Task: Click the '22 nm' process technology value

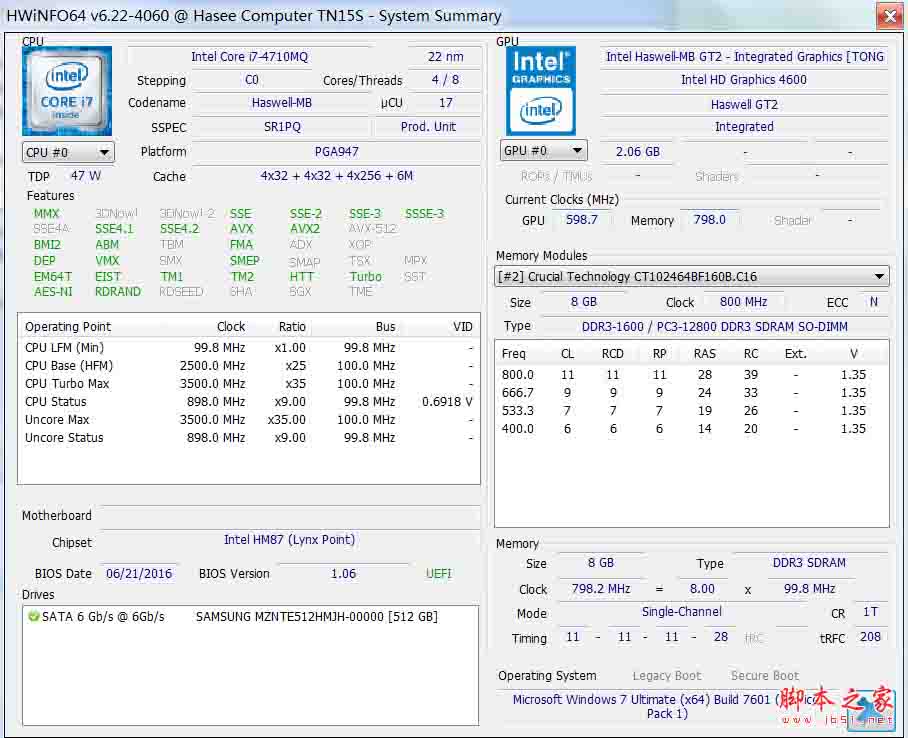Action: [x=445, y=57]
